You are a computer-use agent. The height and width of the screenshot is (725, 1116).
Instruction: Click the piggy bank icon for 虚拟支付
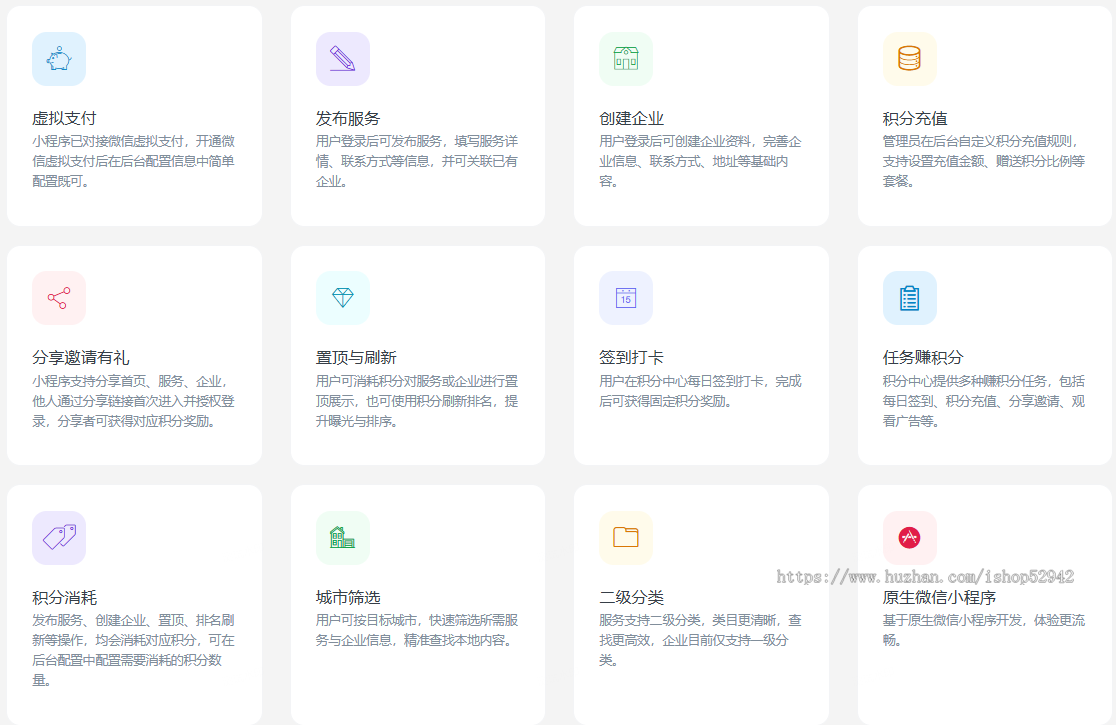tap(59, 59)
